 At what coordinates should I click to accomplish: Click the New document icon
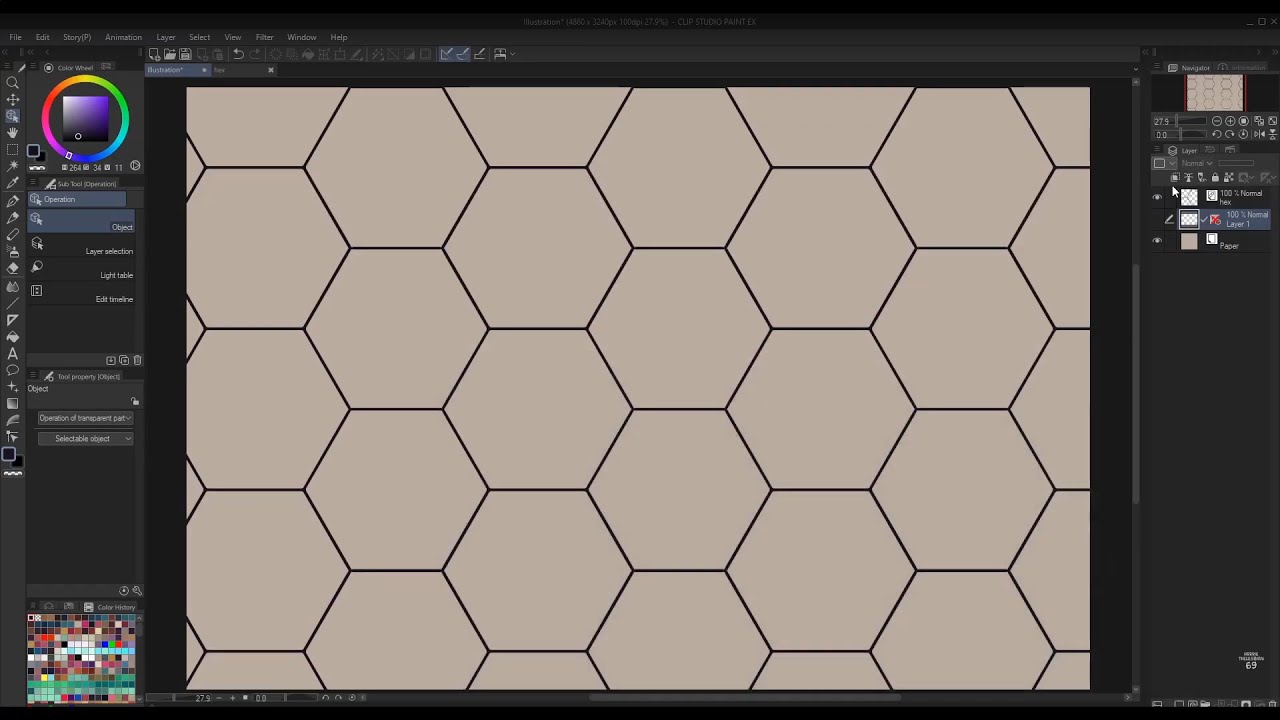[155, 54]
